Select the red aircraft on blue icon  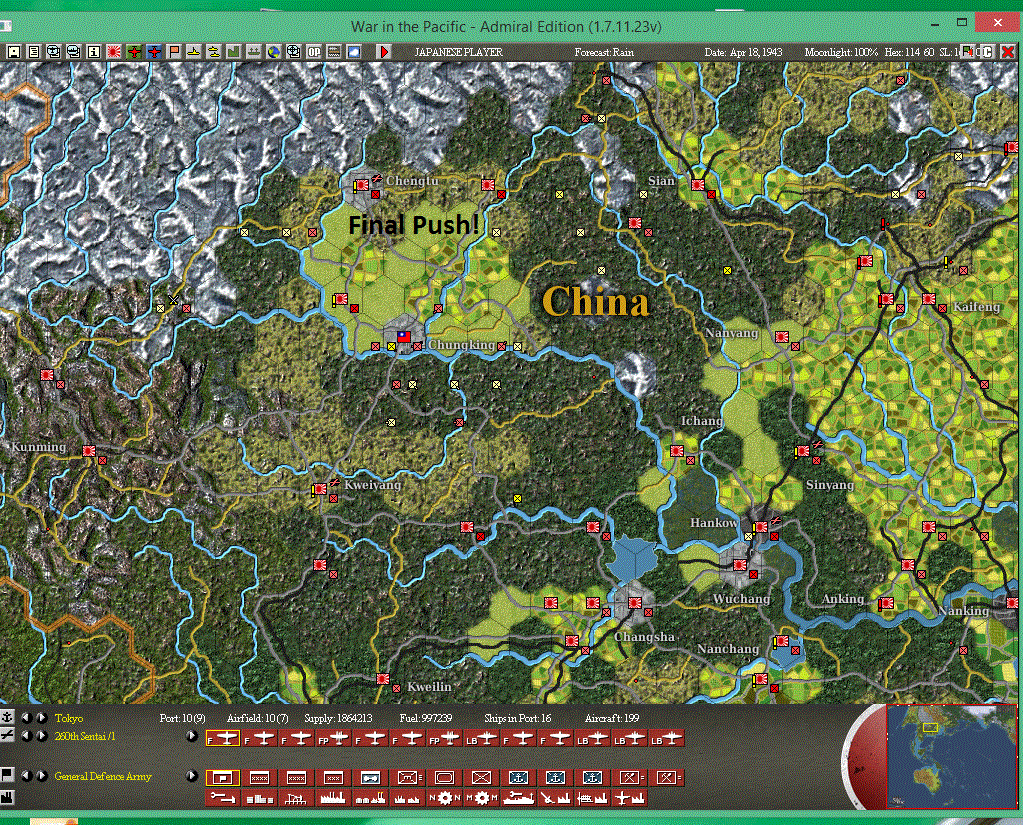(154, 52)
